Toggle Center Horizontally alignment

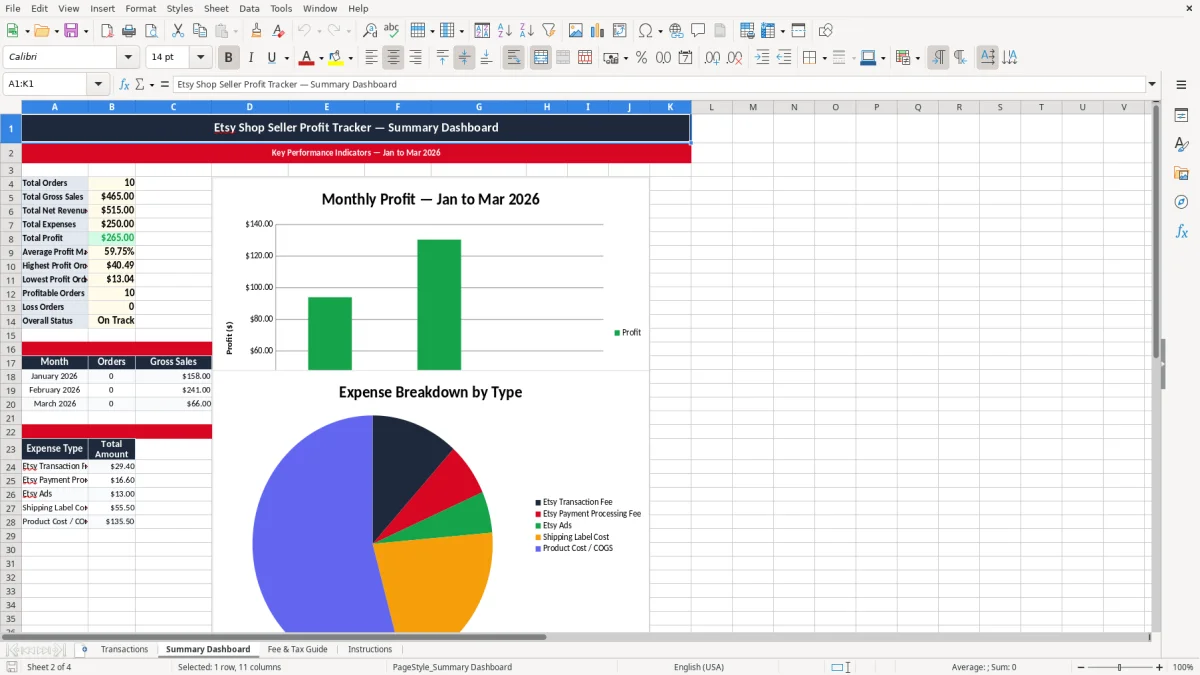pos(393,58)
